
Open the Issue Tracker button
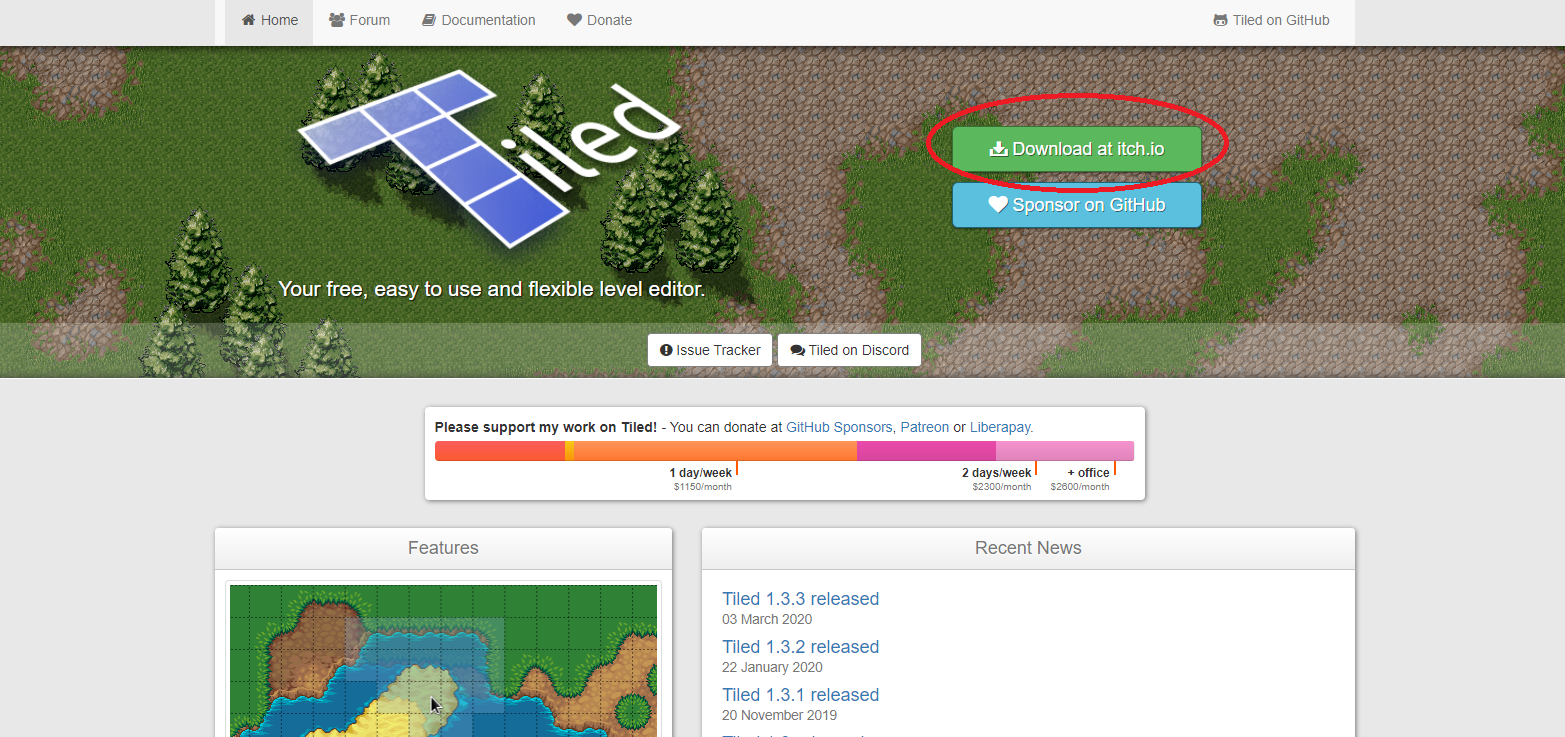pos(710,350)
